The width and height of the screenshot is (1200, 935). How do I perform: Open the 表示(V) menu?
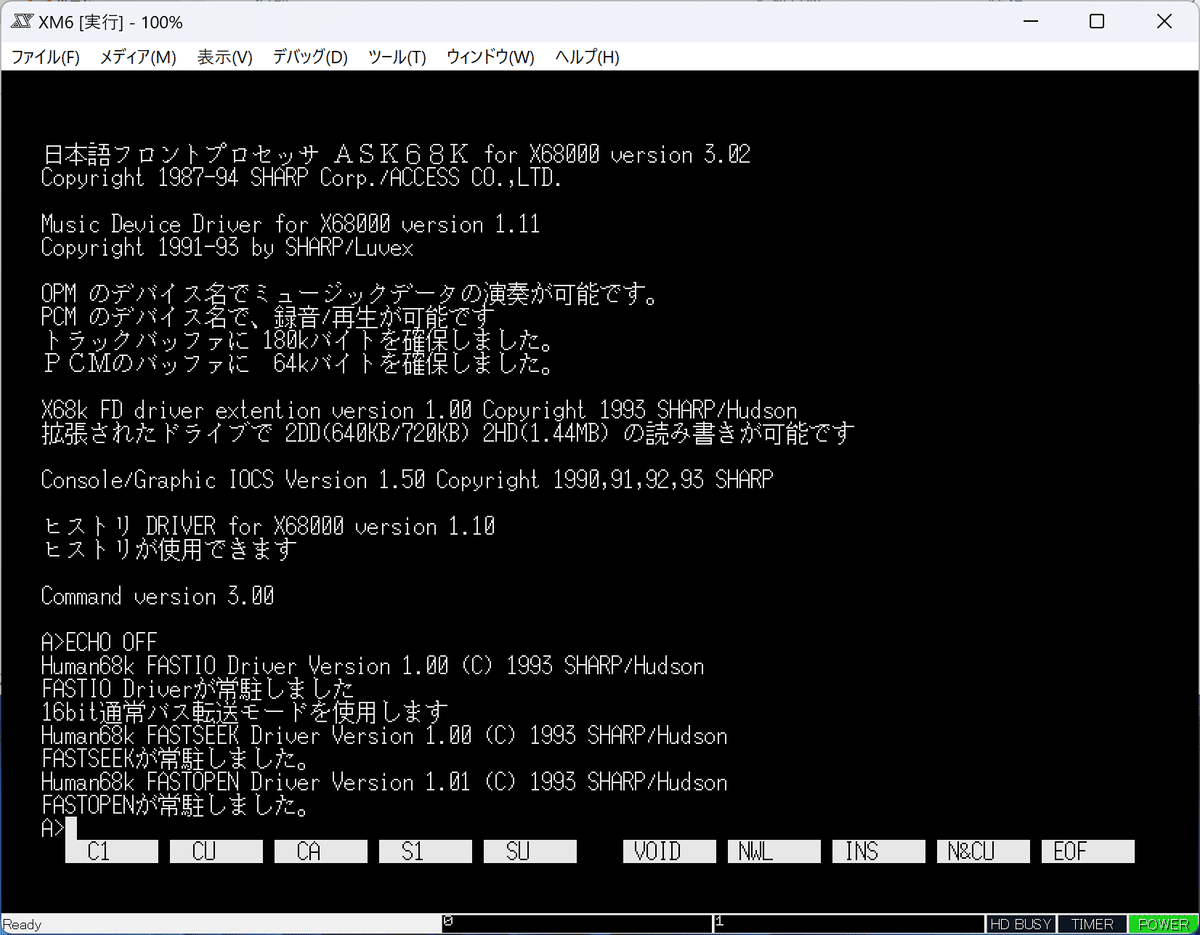tap(224, 57)
